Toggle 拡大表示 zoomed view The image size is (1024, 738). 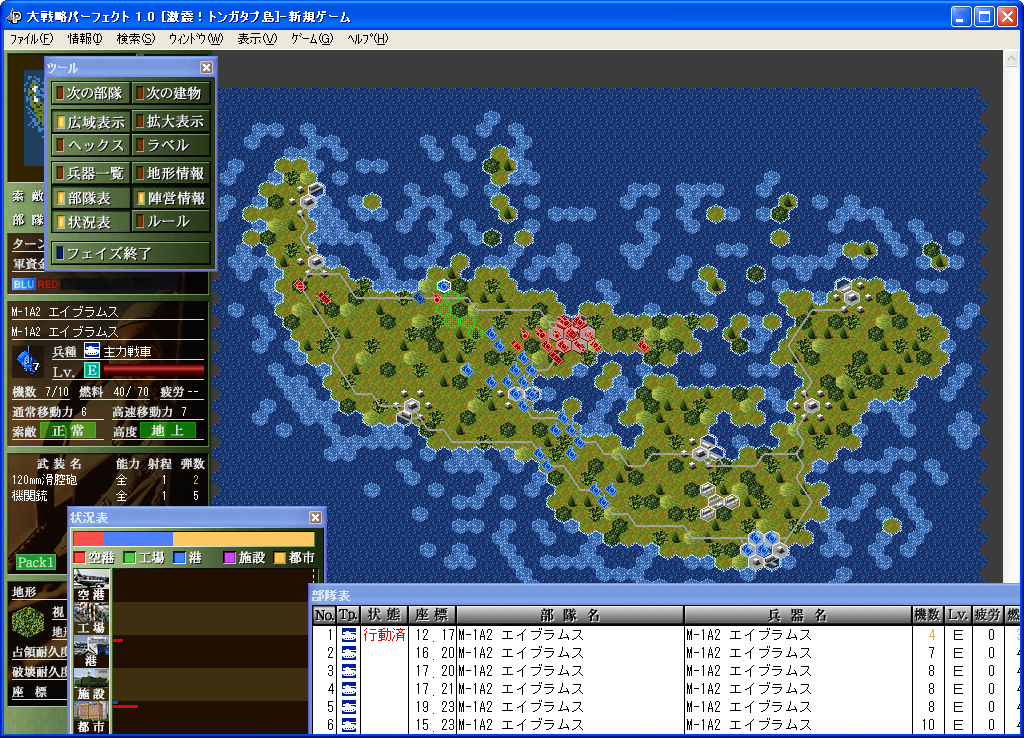pos(171,121)
